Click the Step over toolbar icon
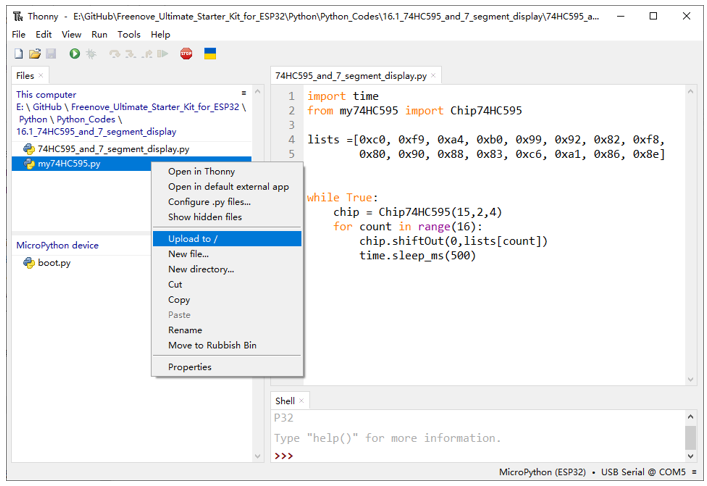This screenshot has width=707, height=486. tap(115, 54)
